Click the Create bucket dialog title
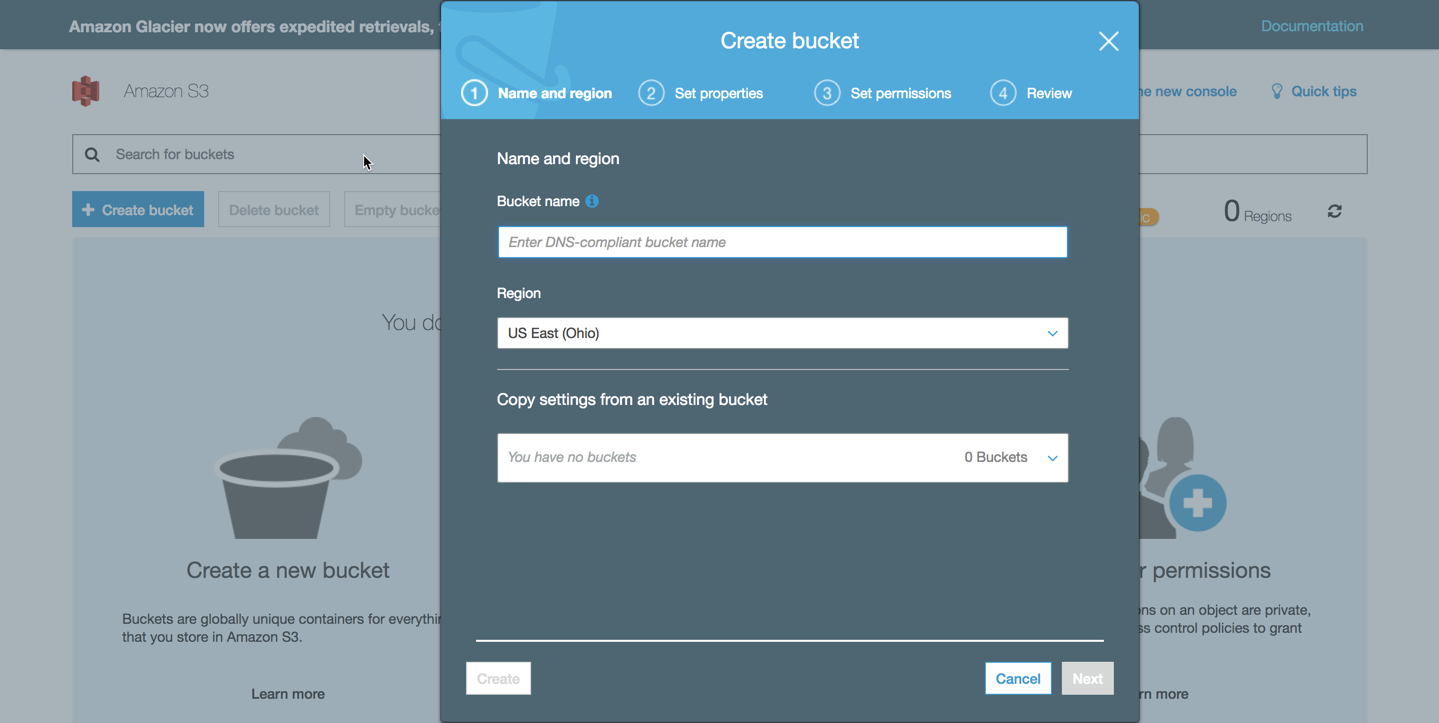 point(789,41)
